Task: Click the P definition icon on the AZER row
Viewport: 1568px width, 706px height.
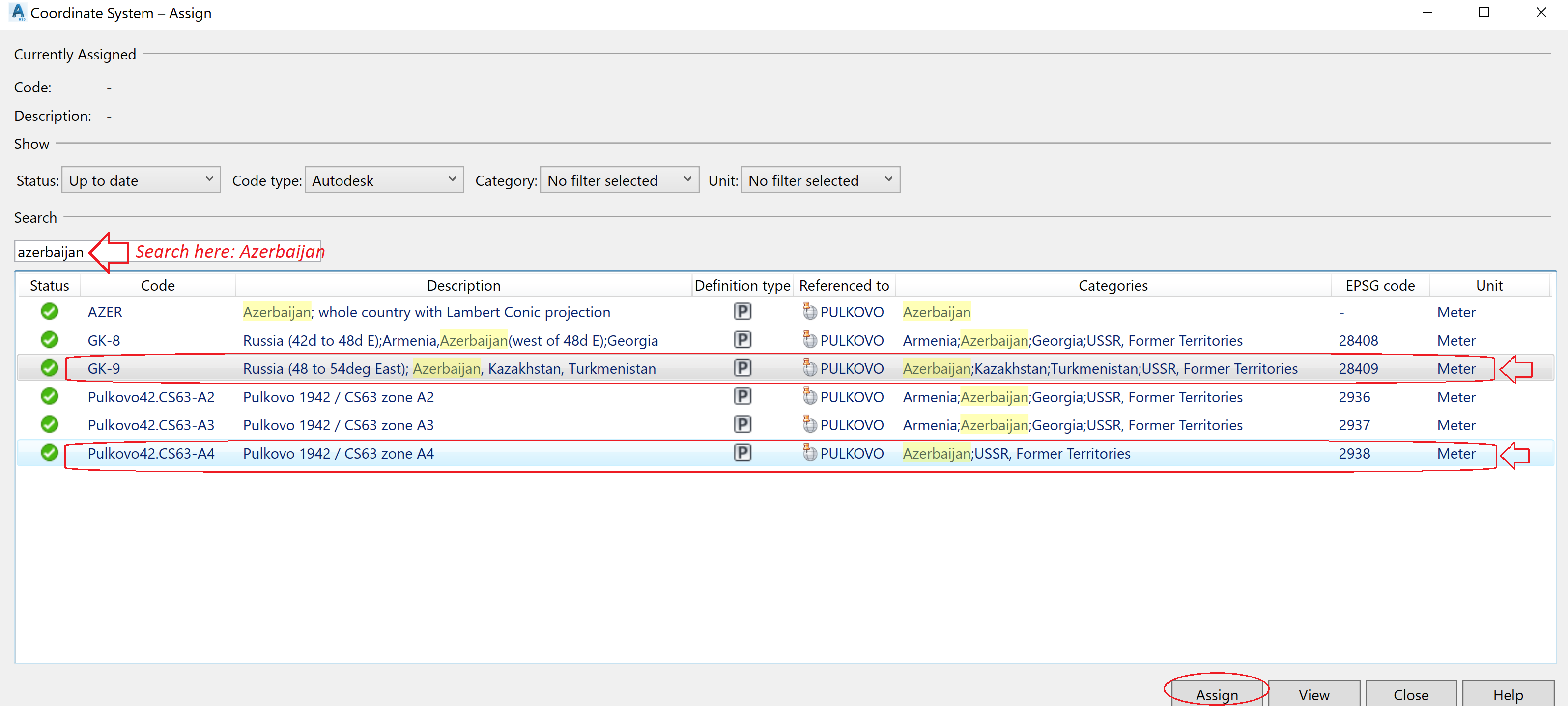Action: tap(742, 311)
